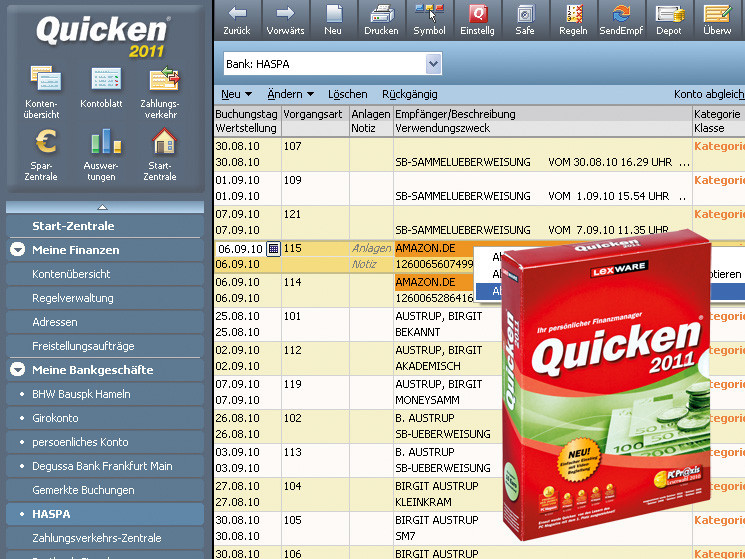Select the booking numbered 109
Viewport: 745px width, 559px height.
pos(292,180)
